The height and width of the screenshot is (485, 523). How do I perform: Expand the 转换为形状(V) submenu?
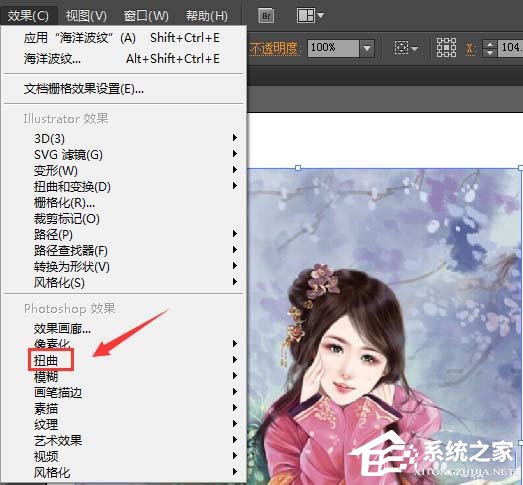122,267
